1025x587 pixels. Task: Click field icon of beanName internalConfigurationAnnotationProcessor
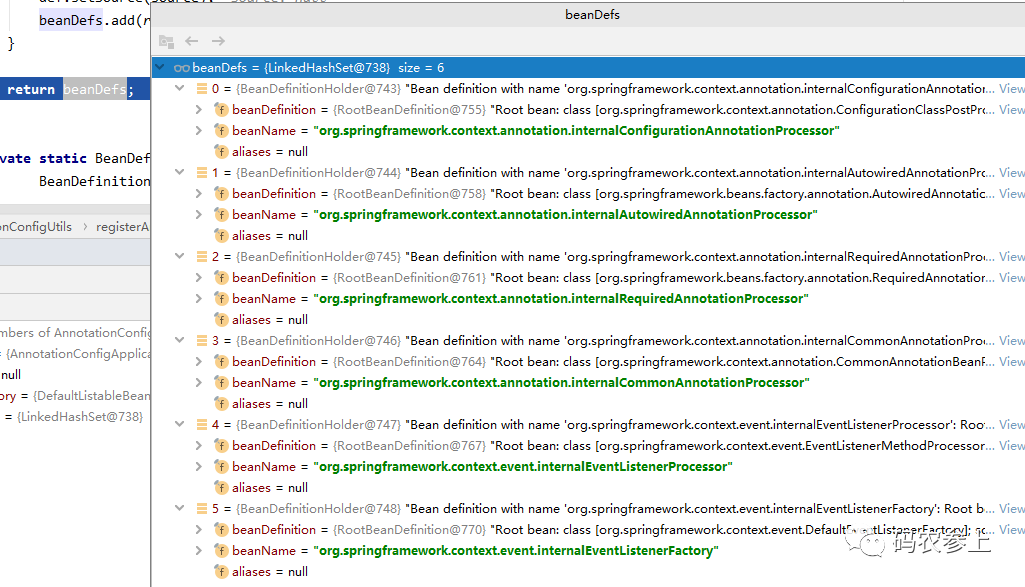pyautogui.click(x=221, y=131)
